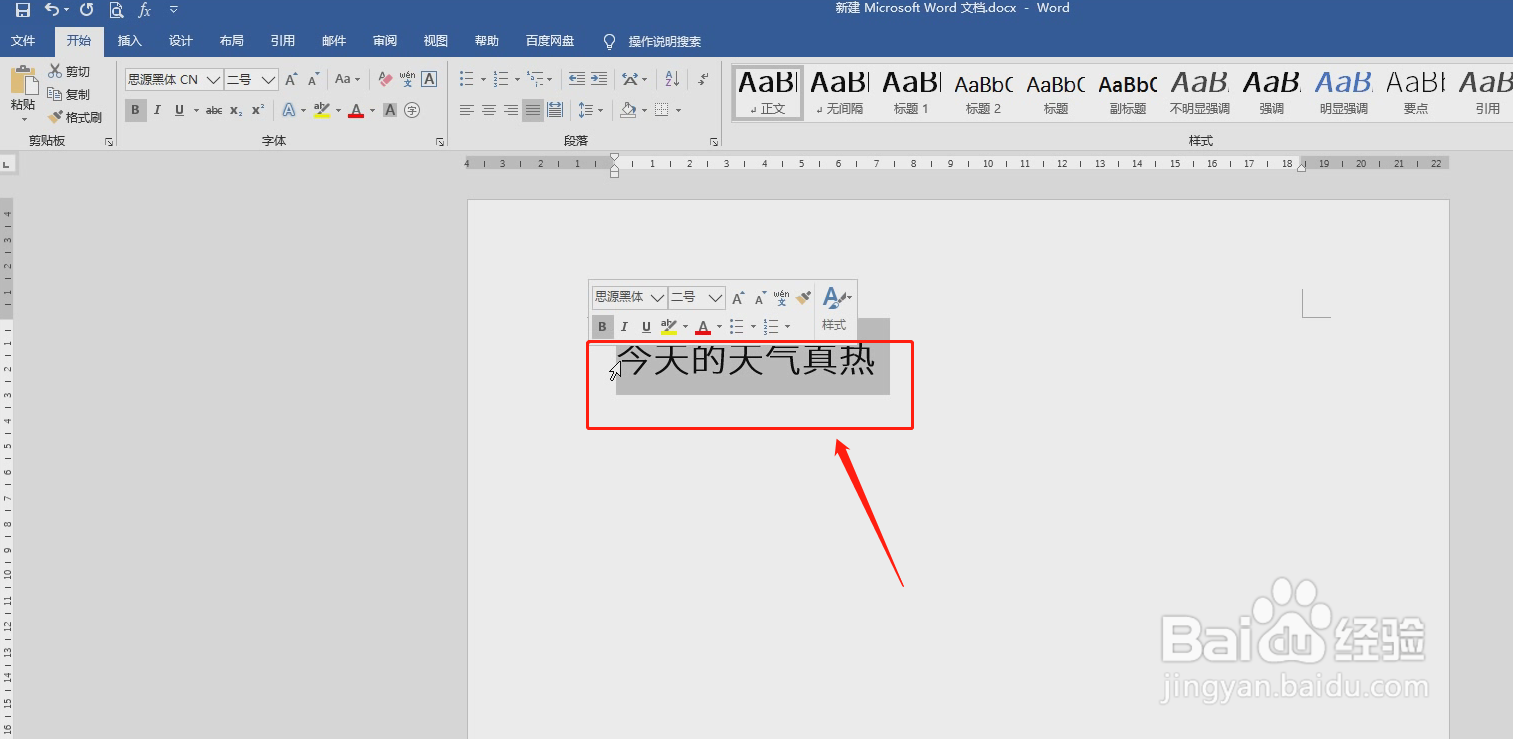Viewport: 1513px width, 739px height.
Task: Apply the 无间隔 style
Action: pos(839,92)
